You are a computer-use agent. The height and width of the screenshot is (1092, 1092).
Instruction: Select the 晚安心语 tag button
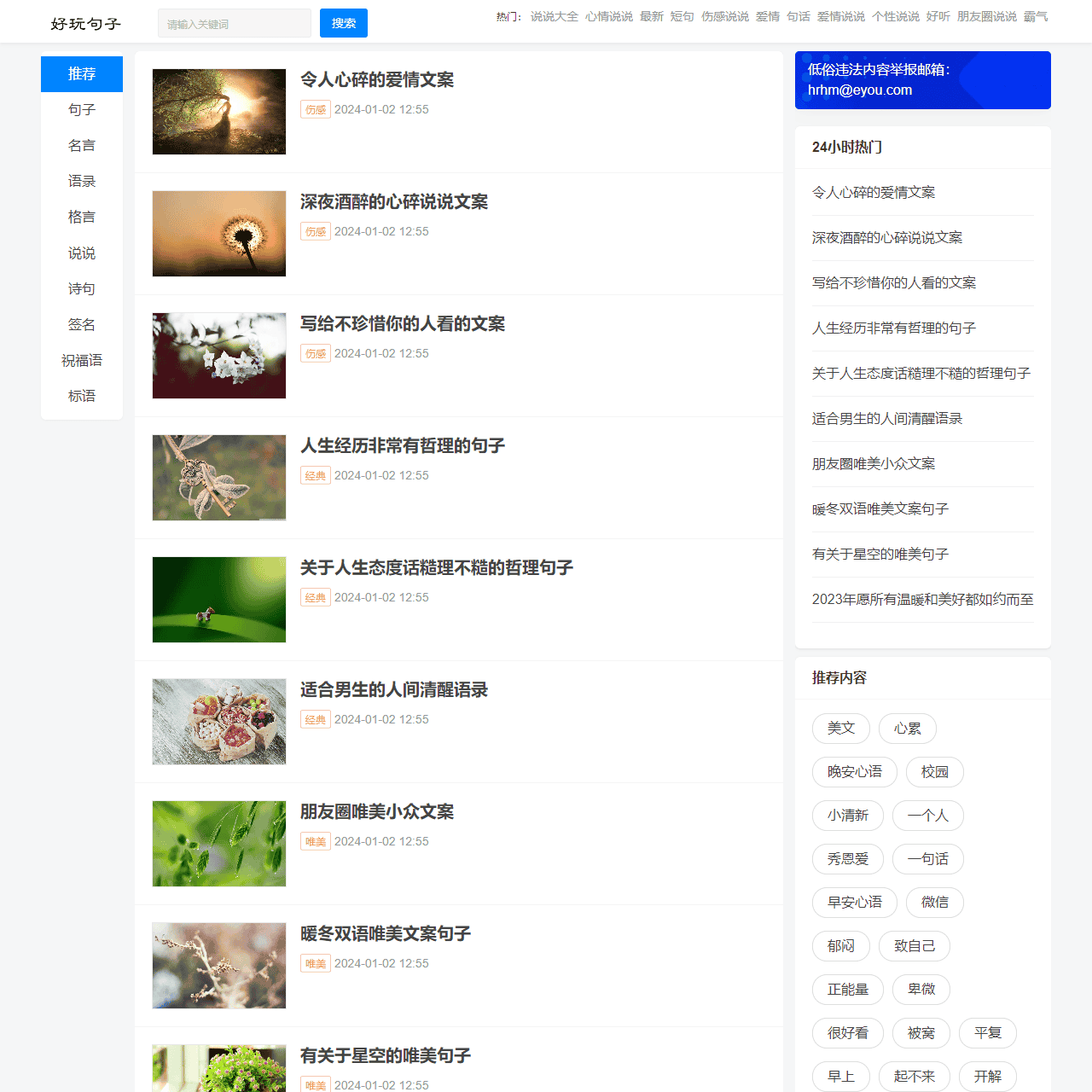854,771
